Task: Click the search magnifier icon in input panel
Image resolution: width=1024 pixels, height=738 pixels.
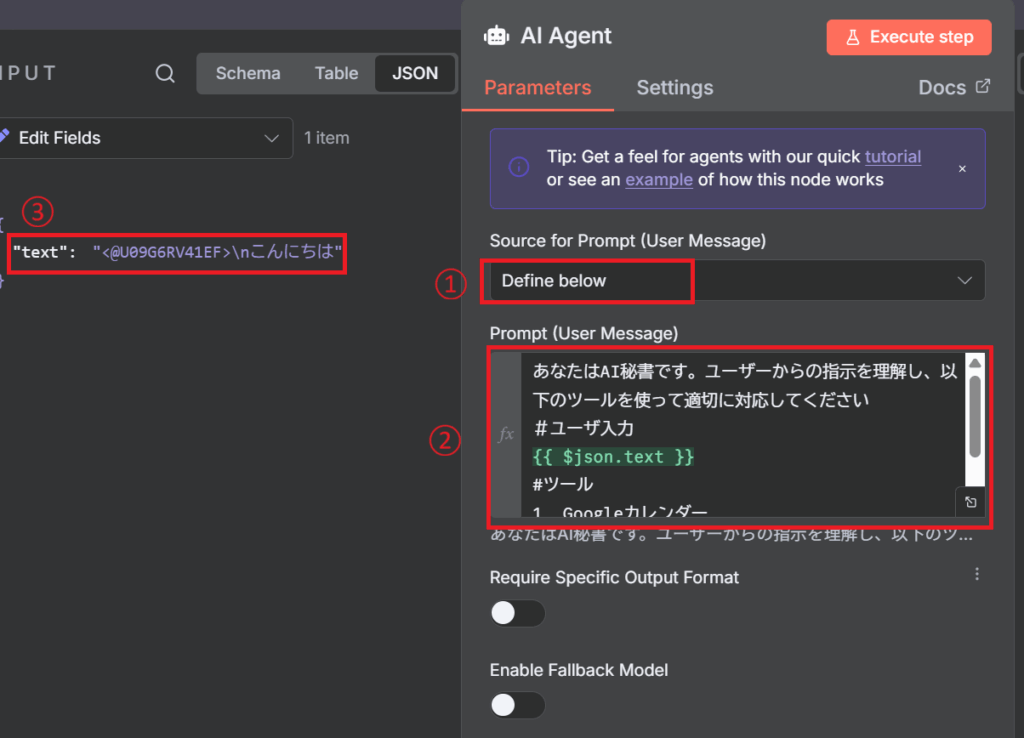Action: [x=166, y=74]
